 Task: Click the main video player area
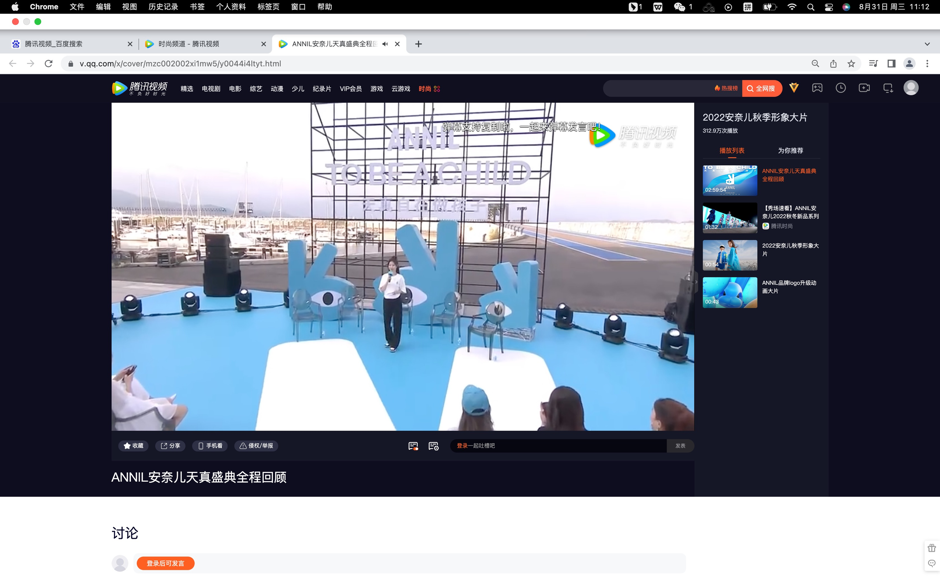(x=402, y=267)
